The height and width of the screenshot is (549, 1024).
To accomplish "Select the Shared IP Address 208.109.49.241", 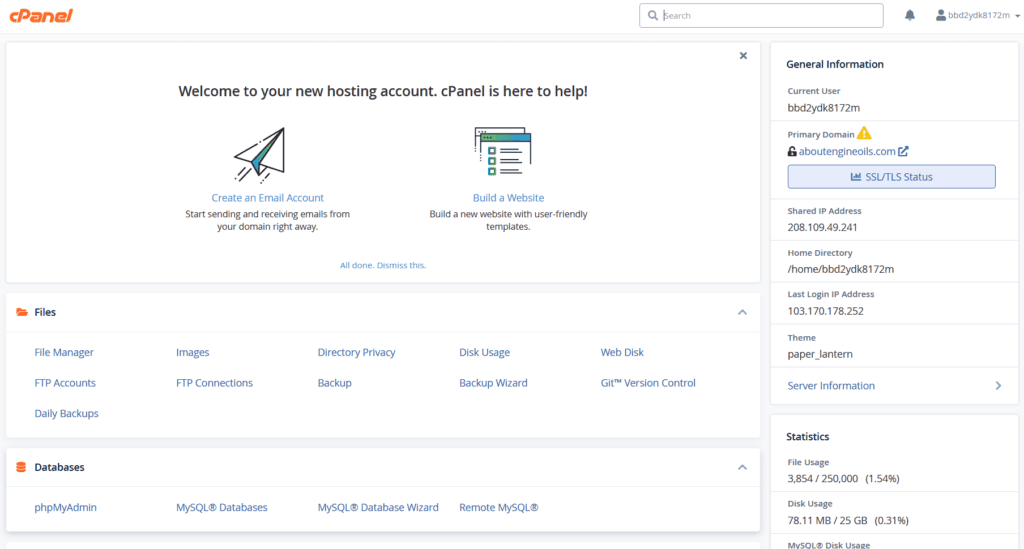I will pyautogui.click(x=822, y=227).
